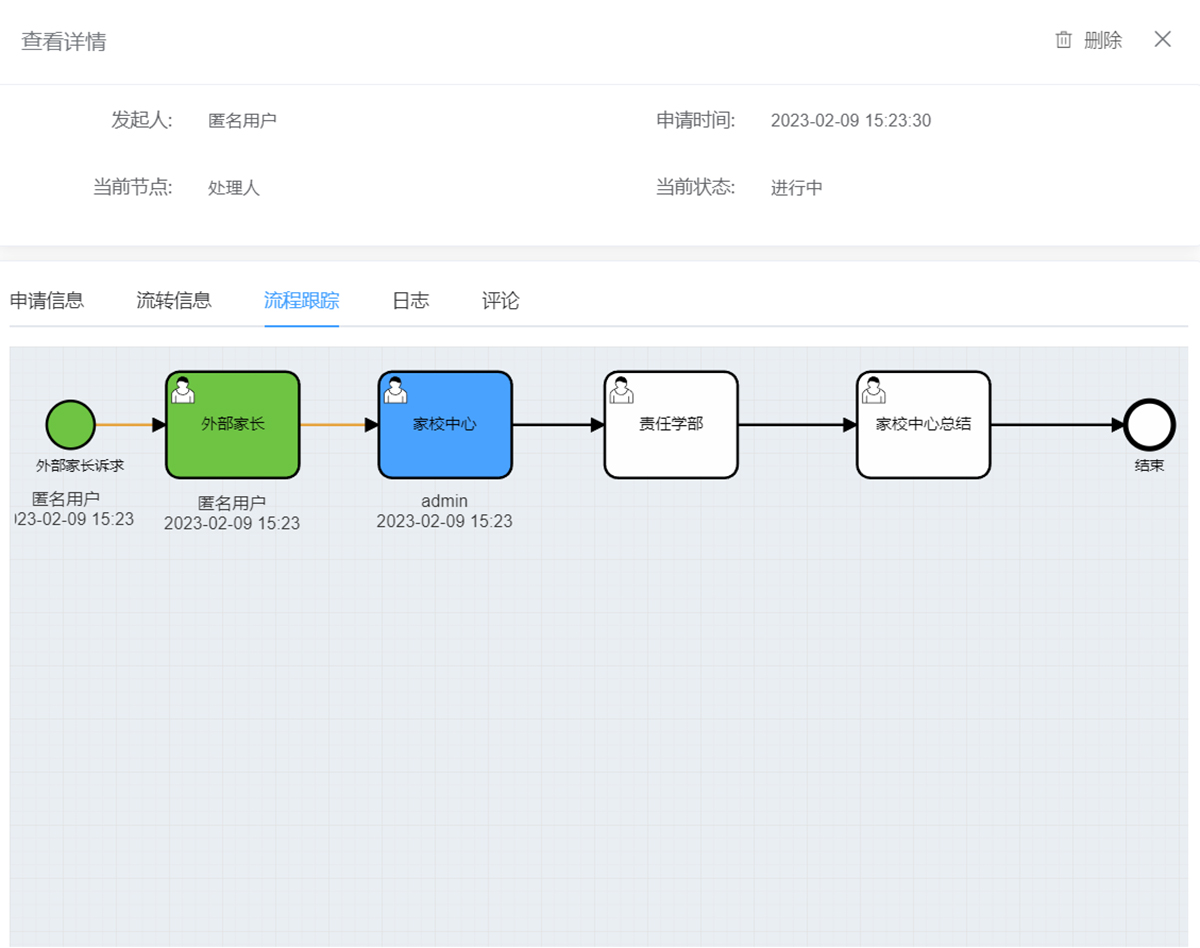This screenshot has width=1200, height=948.
Task: Select the green start event circle
Action: pos(70,425)
